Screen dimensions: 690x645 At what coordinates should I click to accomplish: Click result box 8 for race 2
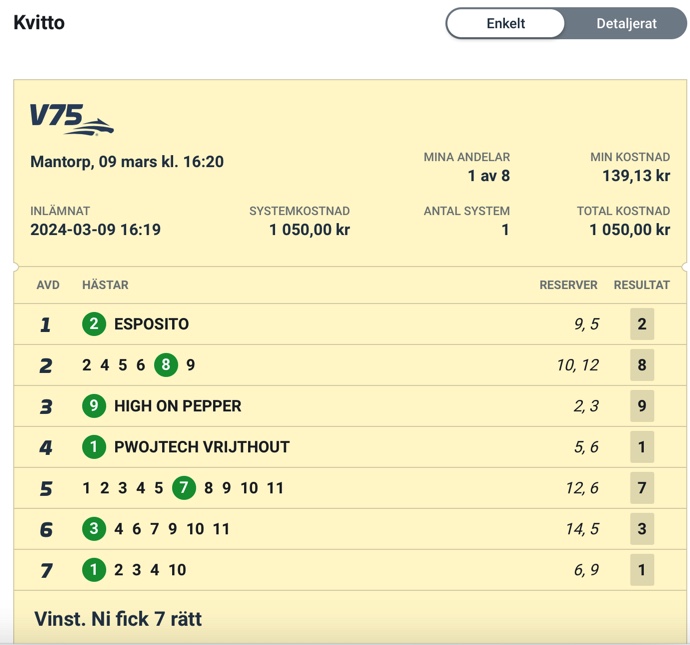(642, 365)
